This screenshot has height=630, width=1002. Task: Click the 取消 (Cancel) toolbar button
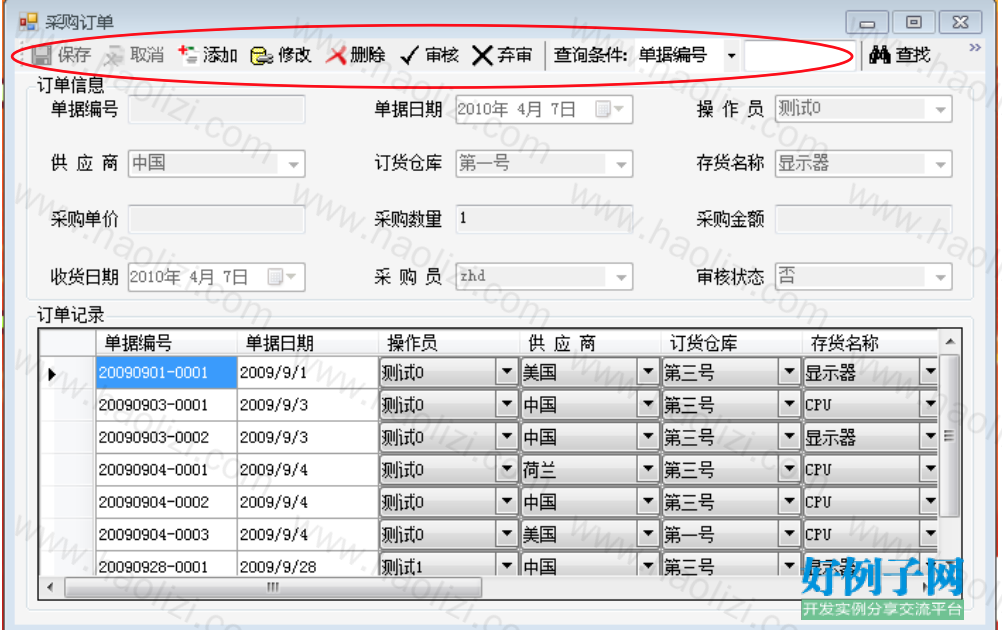click(136, 56)
